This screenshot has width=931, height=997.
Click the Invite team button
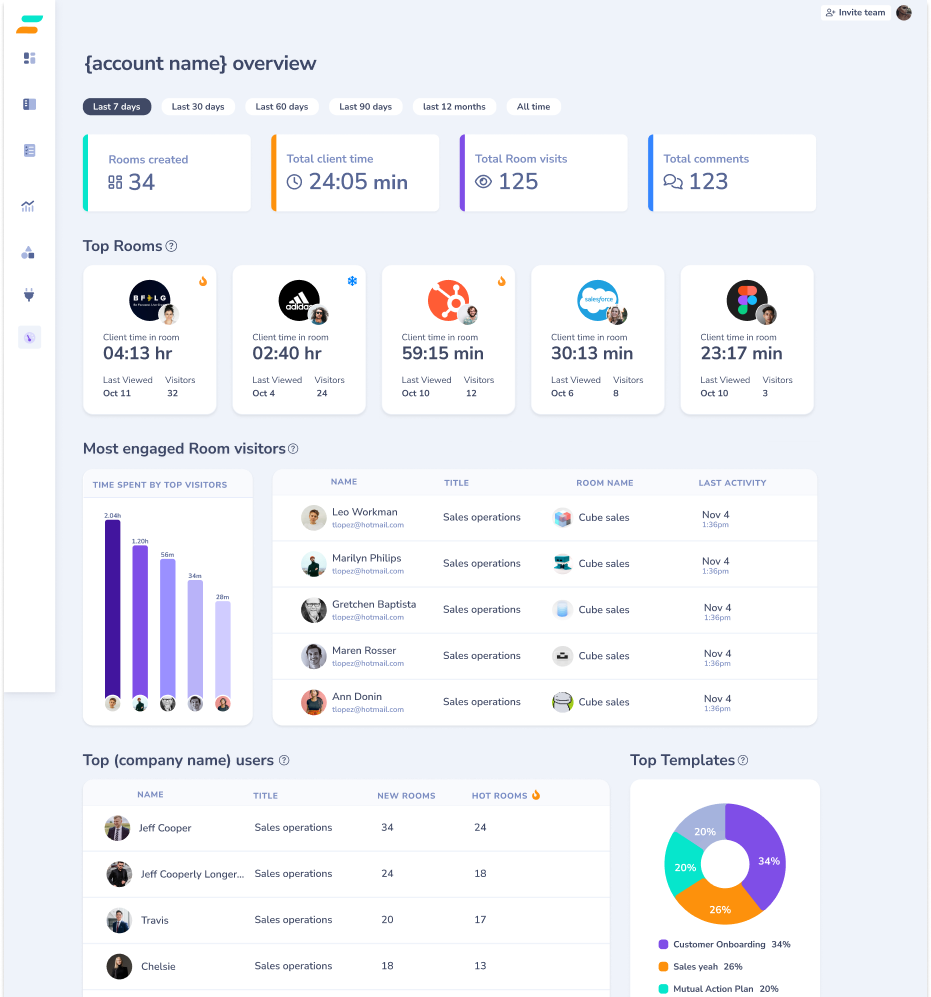pos(855,13)
